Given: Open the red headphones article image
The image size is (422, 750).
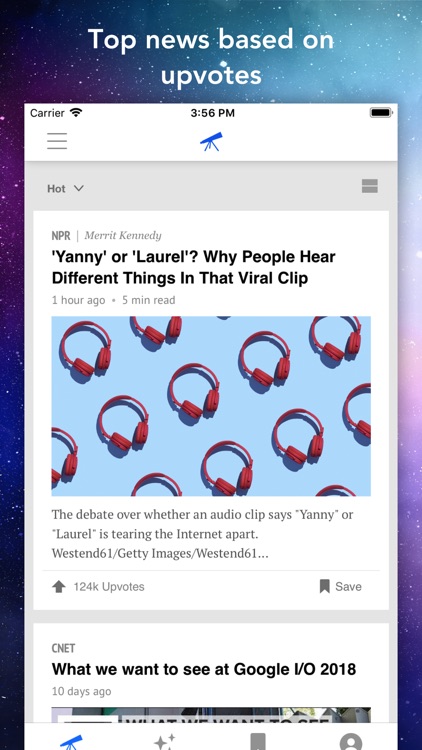Looking at the screenshot, I should (211, 406).
